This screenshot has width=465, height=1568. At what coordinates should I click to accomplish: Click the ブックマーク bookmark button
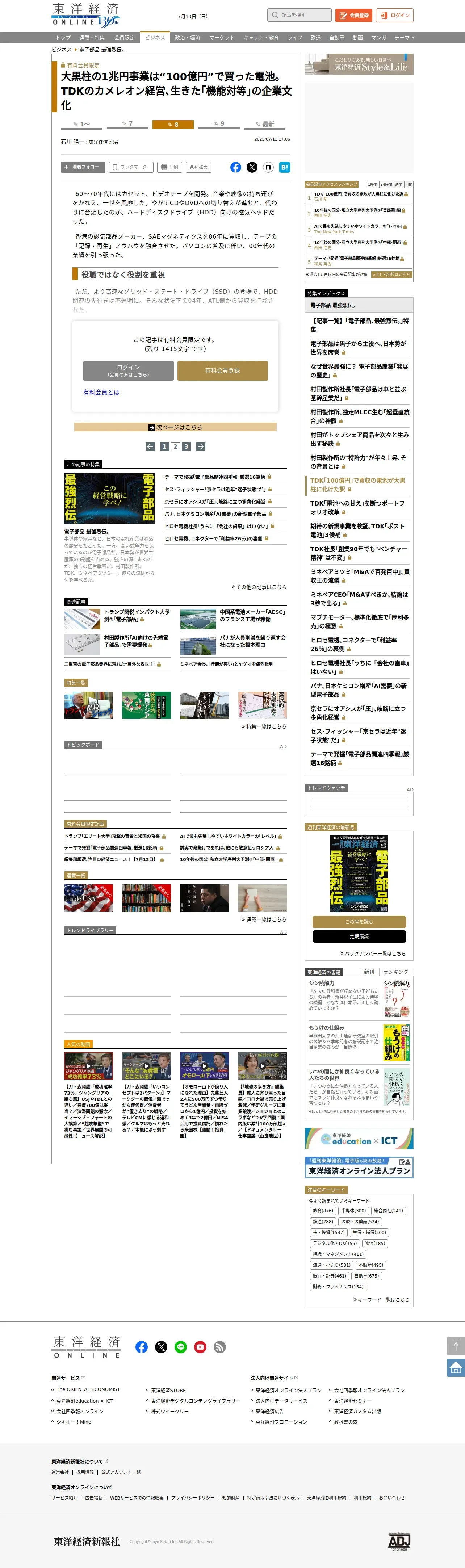pos(131,167)
